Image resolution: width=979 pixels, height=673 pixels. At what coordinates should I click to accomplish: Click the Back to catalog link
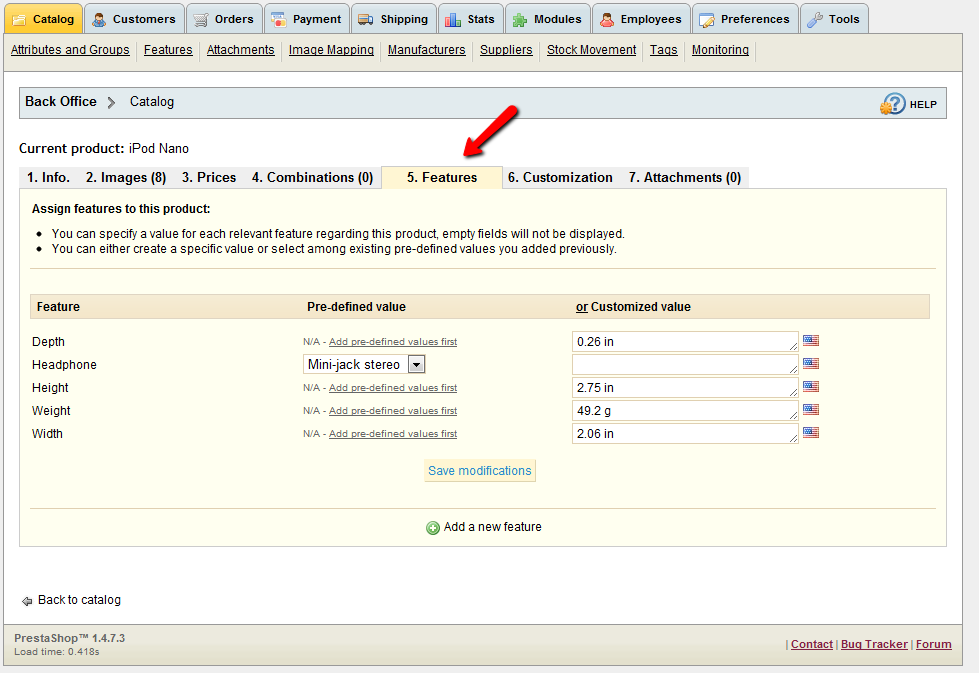[79, 600]
